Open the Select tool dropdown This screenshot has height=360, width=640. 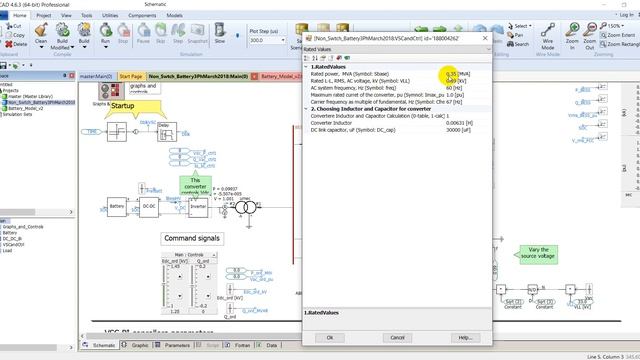[x=530, y=26]
